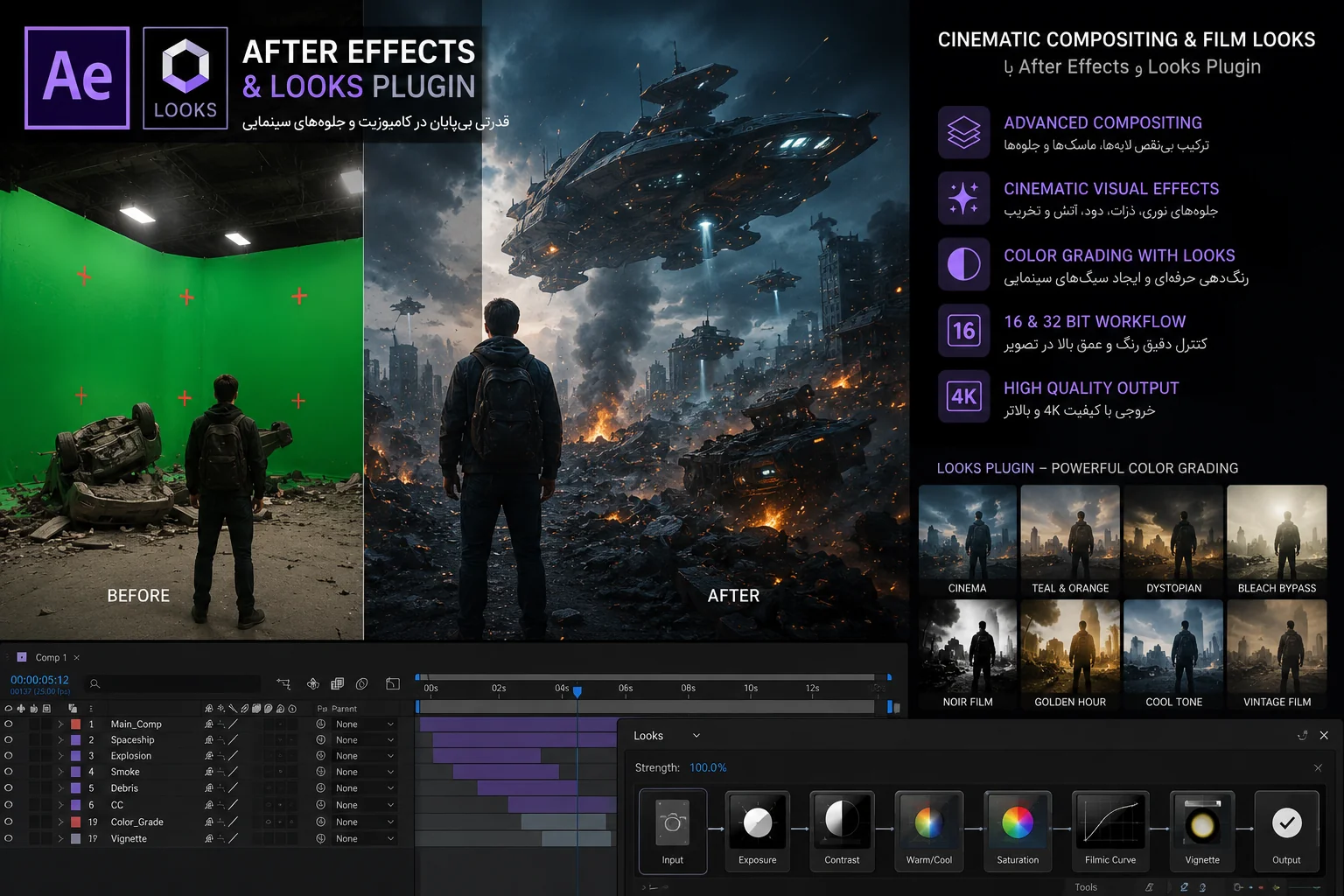Close the Strength row with its X
Screen dimensions: 1344x896
[x=1318, y=767]
